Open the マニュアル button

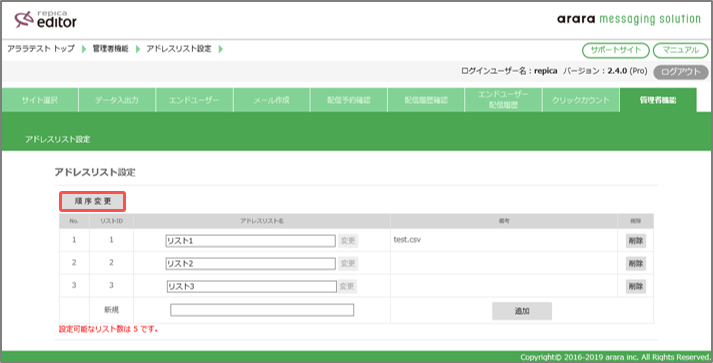coord(681,50)
